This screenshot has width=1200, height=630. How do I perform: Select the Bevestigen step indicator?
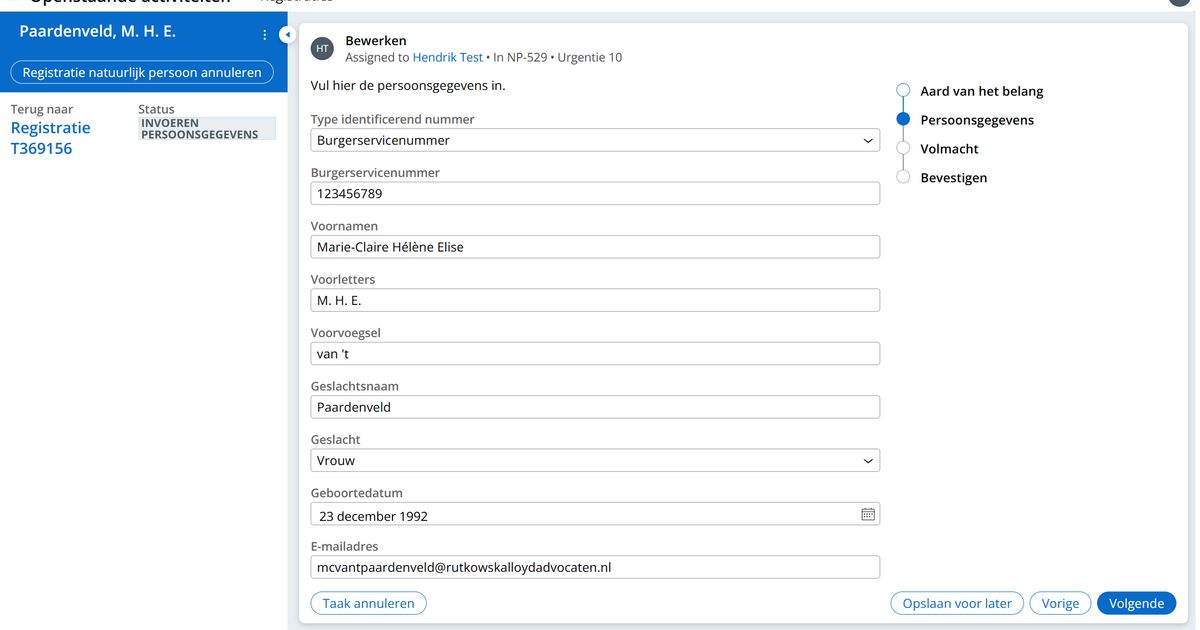click(904, 178)
